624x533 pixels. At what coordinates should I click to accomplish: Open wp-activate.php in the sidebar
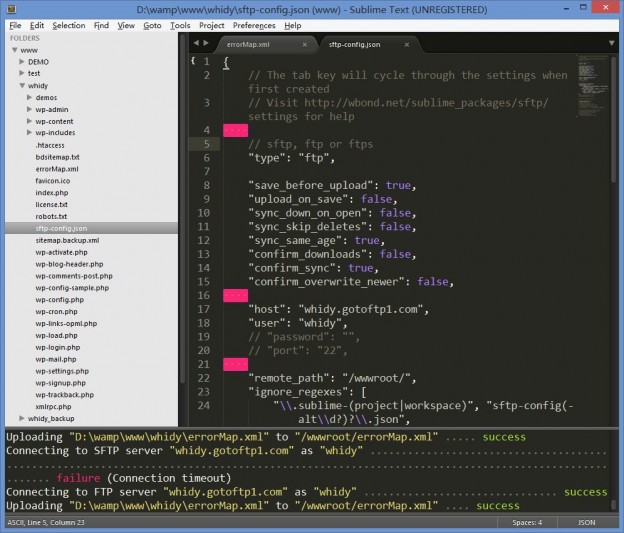[61, 252]
